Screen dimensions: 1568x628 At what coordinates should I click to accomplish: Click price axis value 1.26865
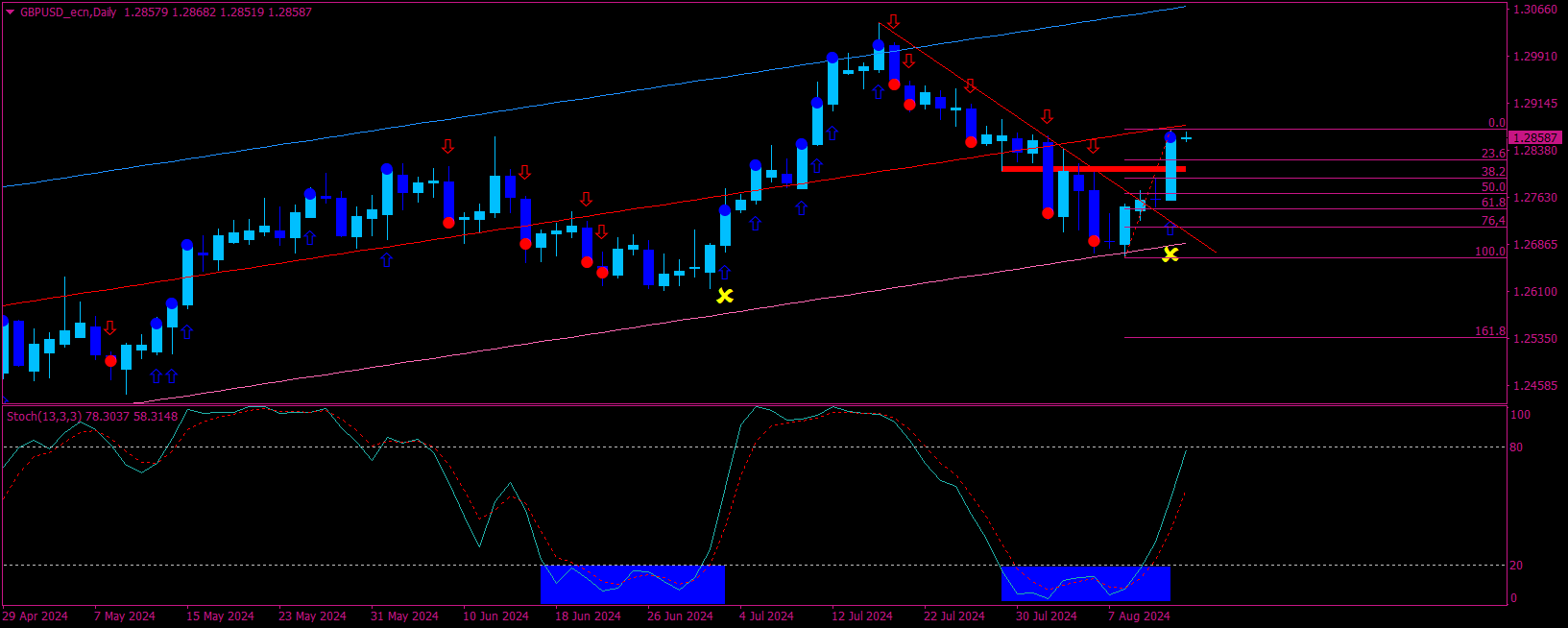tap(1535, 245)
